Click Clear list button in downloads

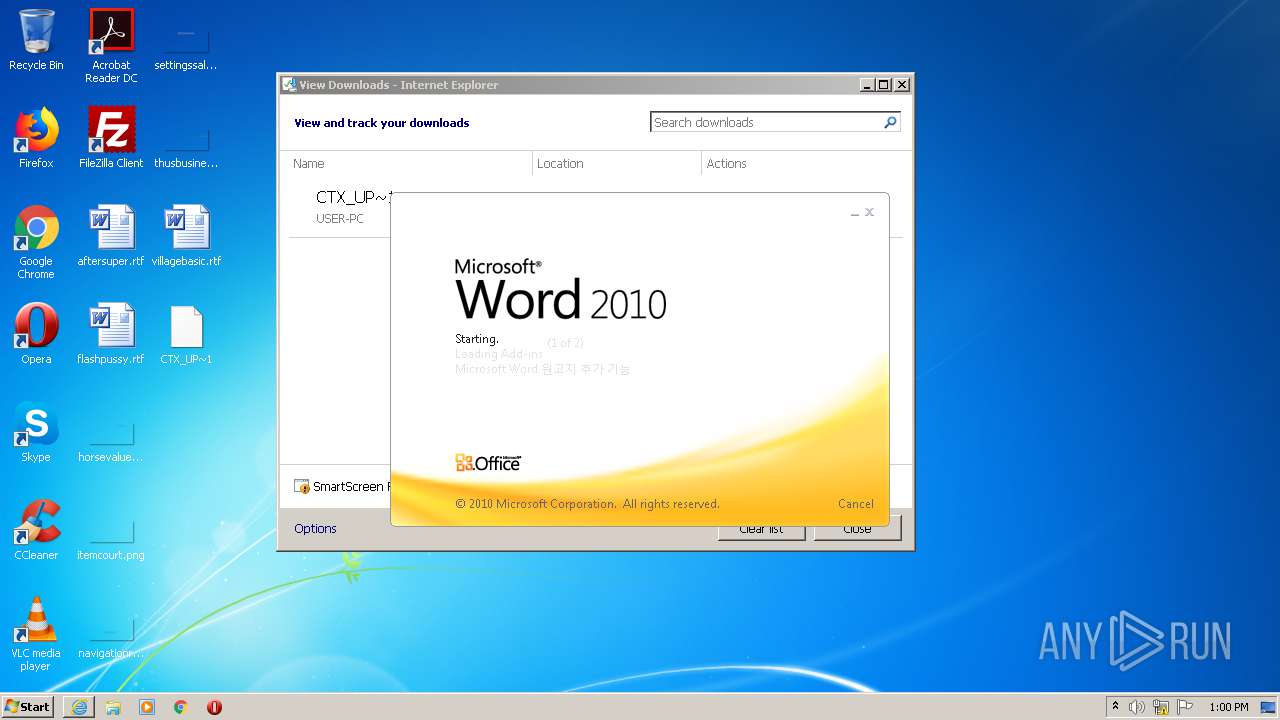pos(761,529)
